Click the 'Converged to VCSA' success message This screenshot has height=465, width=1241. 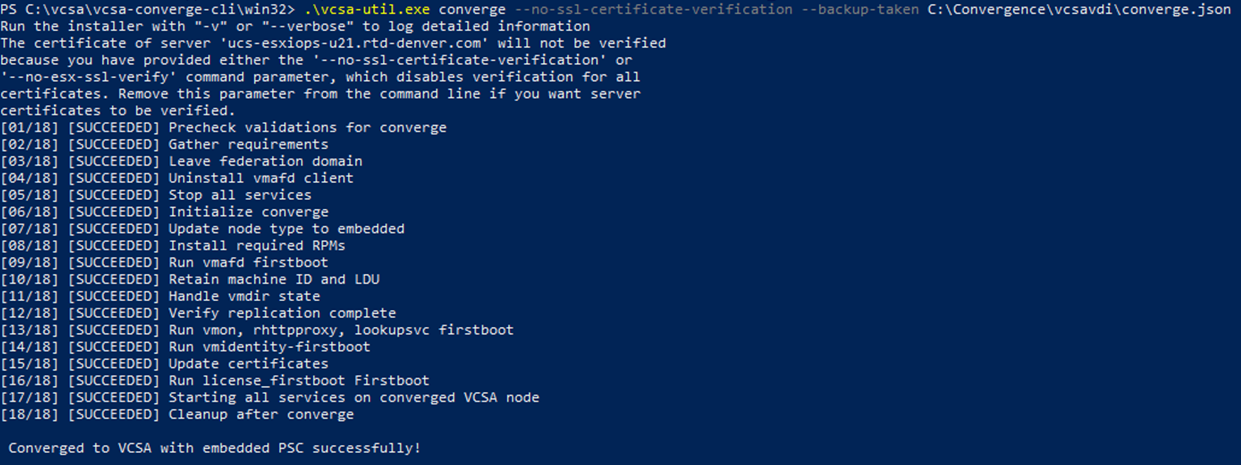(x=214, y=449)
